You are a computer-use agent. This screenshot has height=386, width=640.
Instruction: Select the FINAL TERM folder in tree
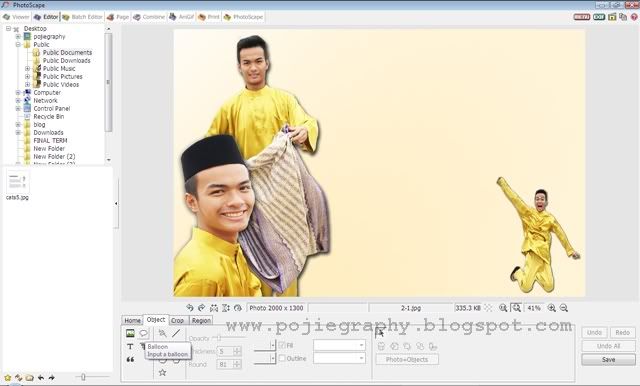50,140
